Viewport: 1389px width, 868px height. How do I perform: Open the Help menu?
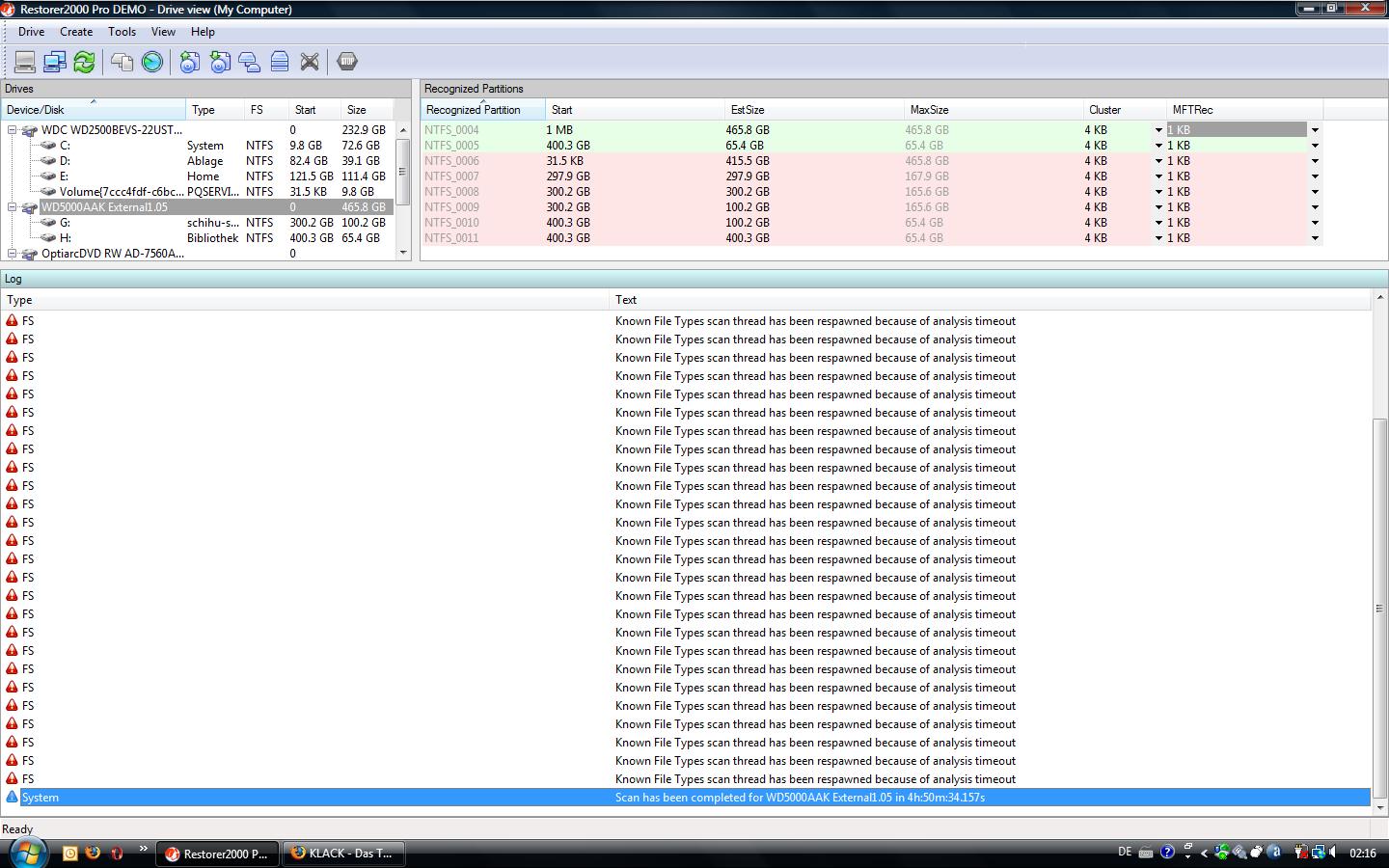tap(203, 32)
